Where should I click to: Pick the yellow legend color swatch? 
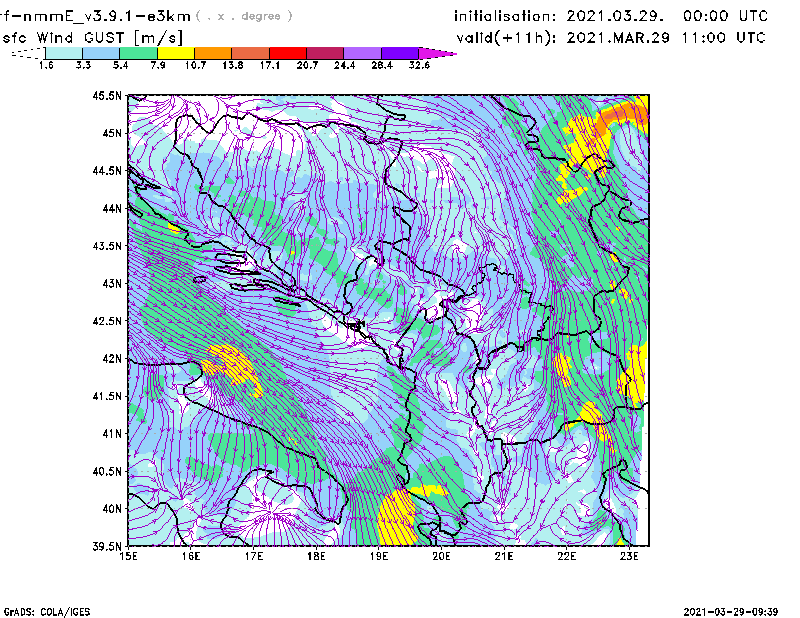(176, 53)
